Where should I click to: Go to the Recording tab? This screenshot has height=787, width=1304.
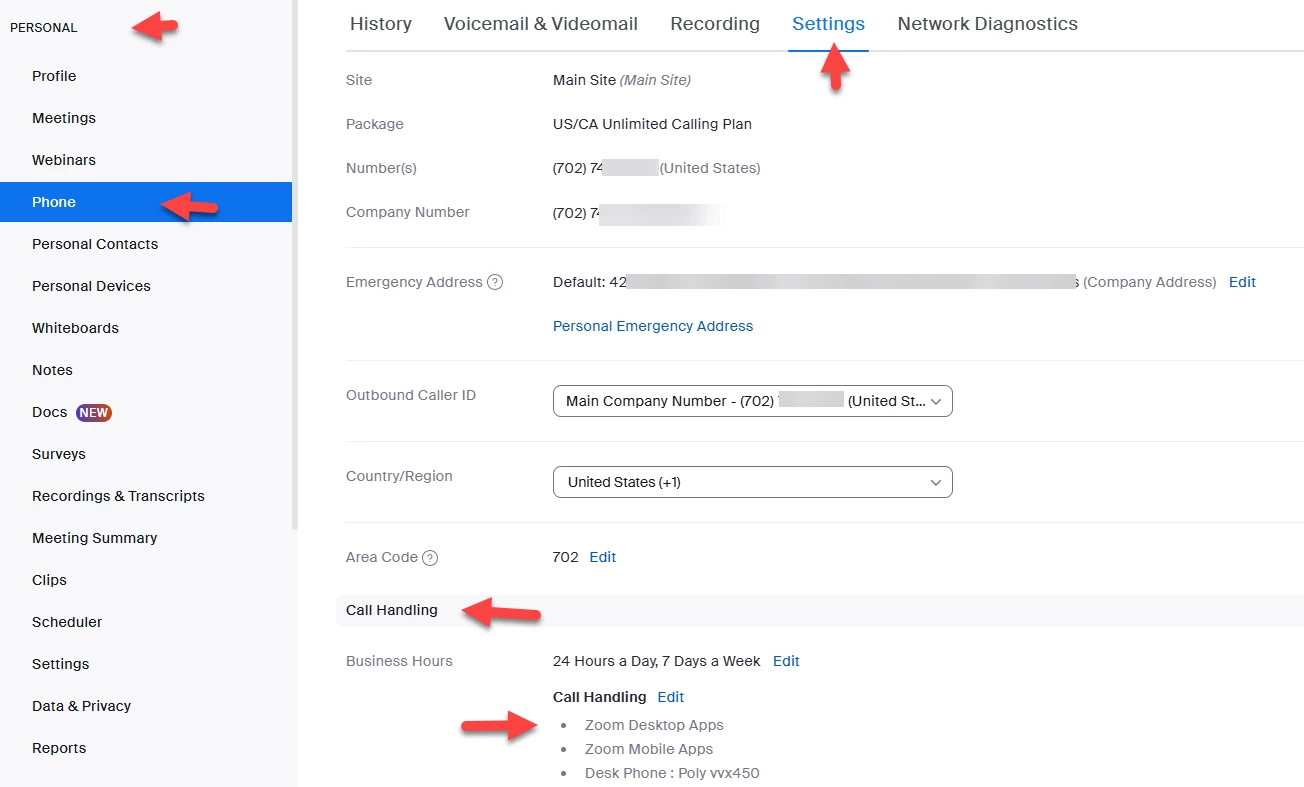pyautogui.click(x=715, y=24)
